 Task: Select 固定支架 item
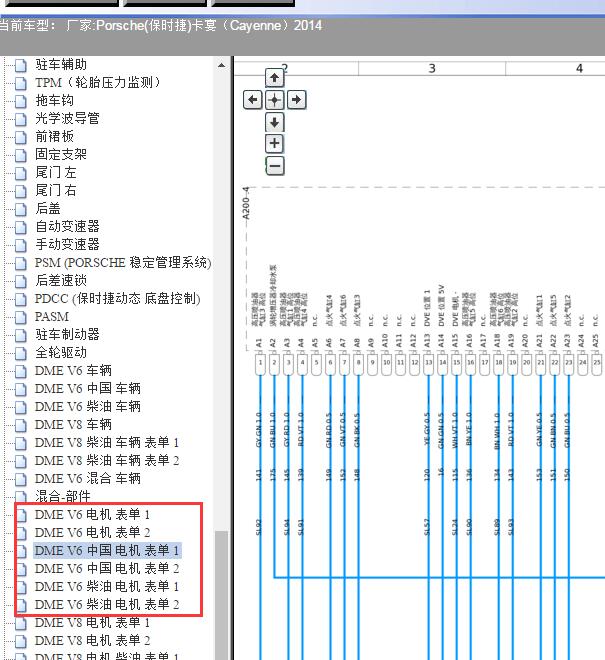(x=61, y=154)
